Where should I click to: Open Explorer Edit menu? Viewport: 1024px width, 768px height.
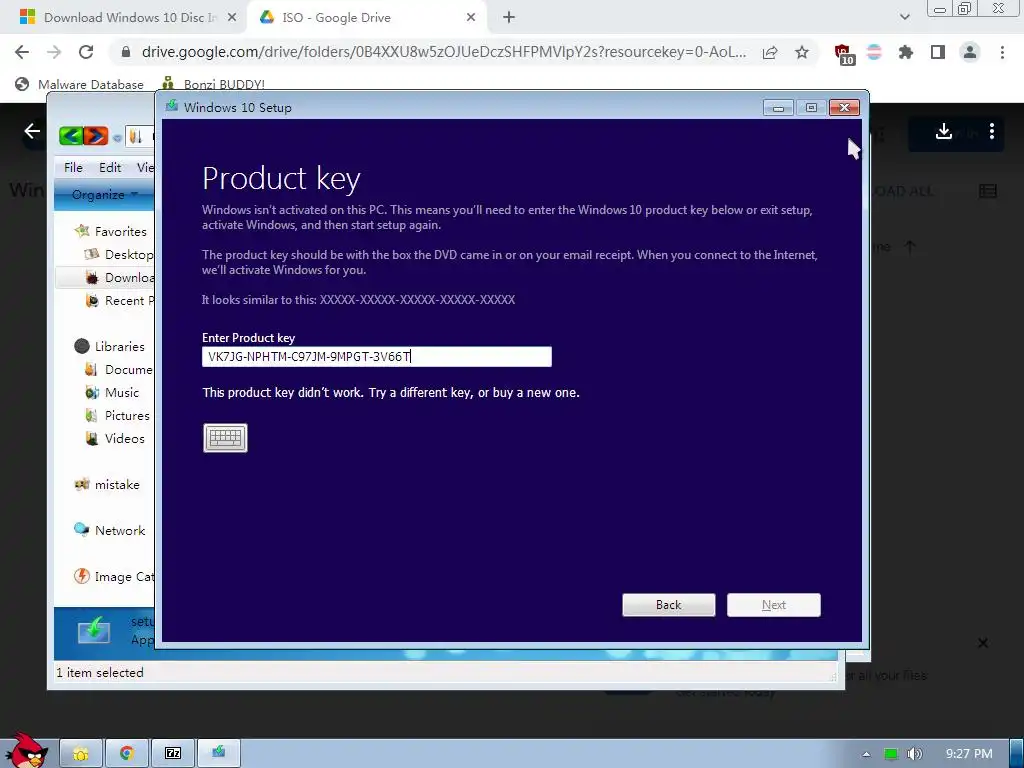point(110,168)
